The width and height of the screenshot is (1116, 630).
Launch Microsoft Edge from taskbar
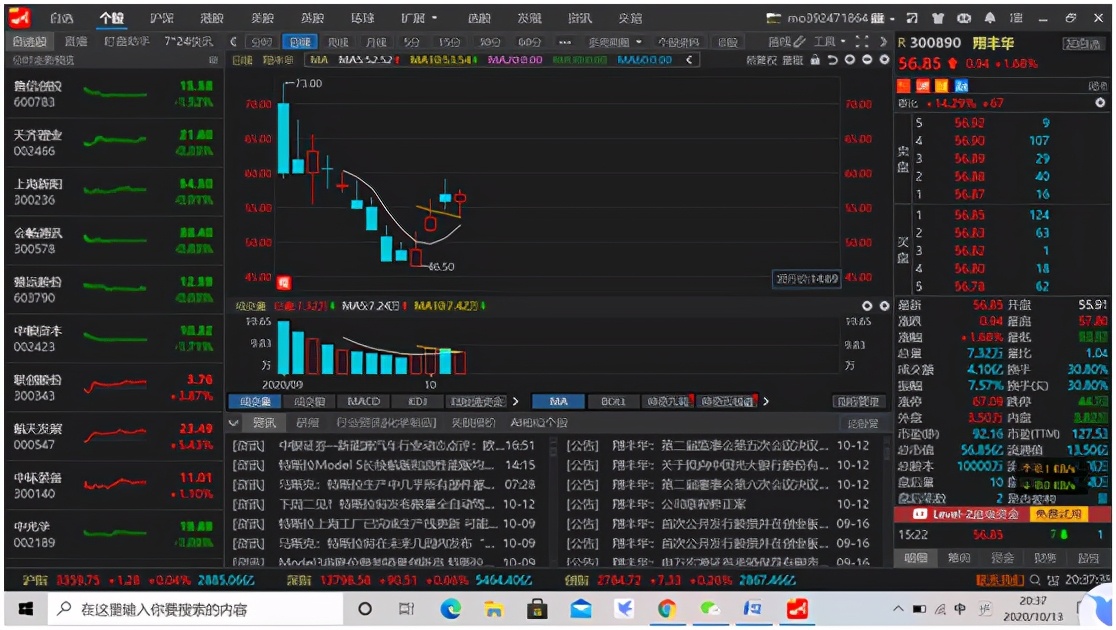[x=451, y=609]
